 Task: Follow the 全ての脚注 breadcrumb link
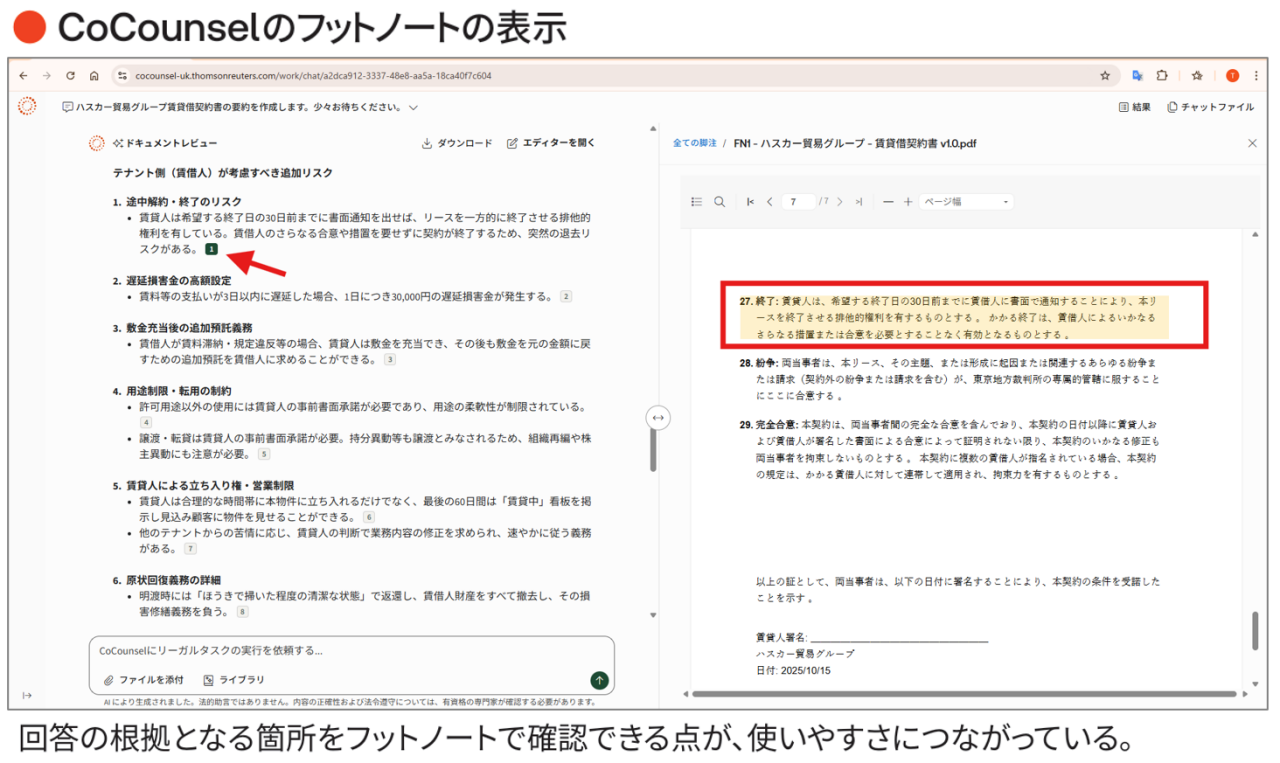694,143
